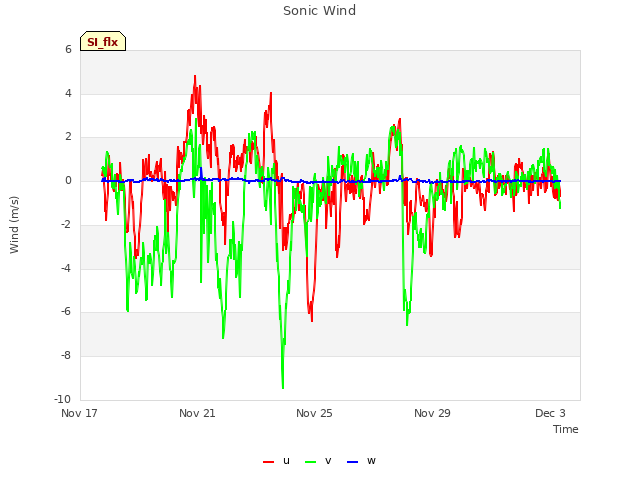This screenshot has width=640, height=480.
Task: Click the -6 y-axis tick label
Action: [x=66, y=311]
